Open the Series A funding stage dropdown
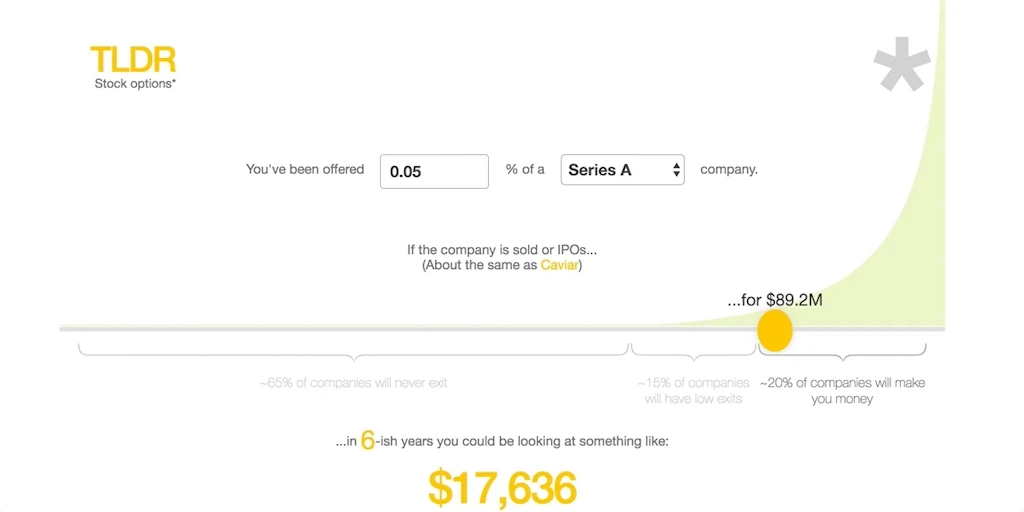This screenshot has height=512, width=1024. 622,170
